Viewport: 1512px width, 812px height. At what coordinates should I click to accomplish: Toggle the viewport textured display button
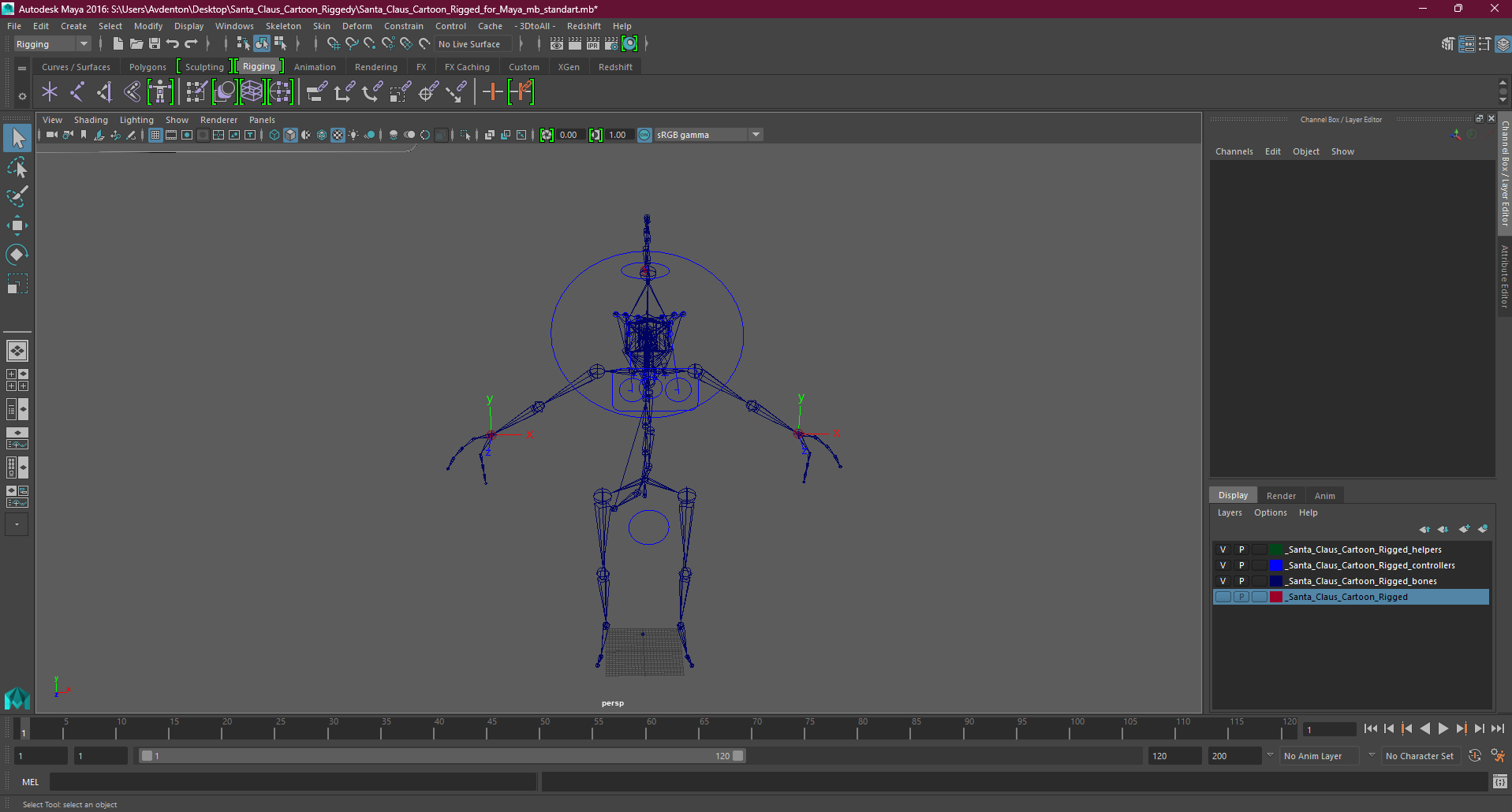338,135
